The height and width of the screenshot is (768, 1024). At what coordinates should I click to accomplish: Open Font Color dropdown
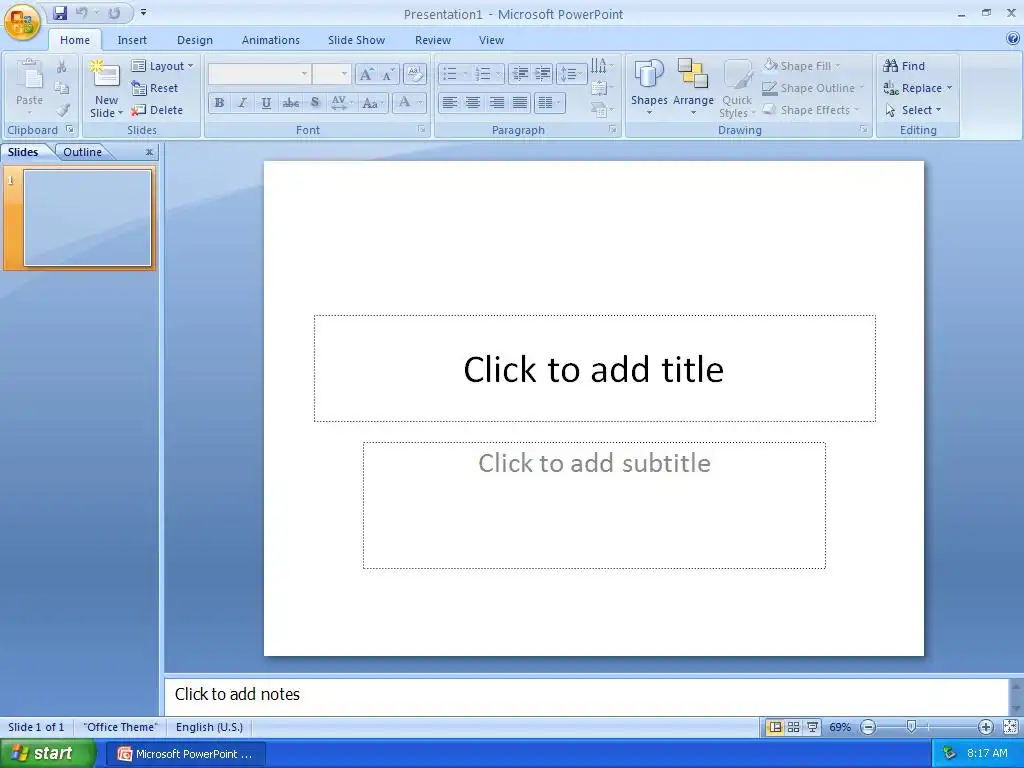(409, 103)
